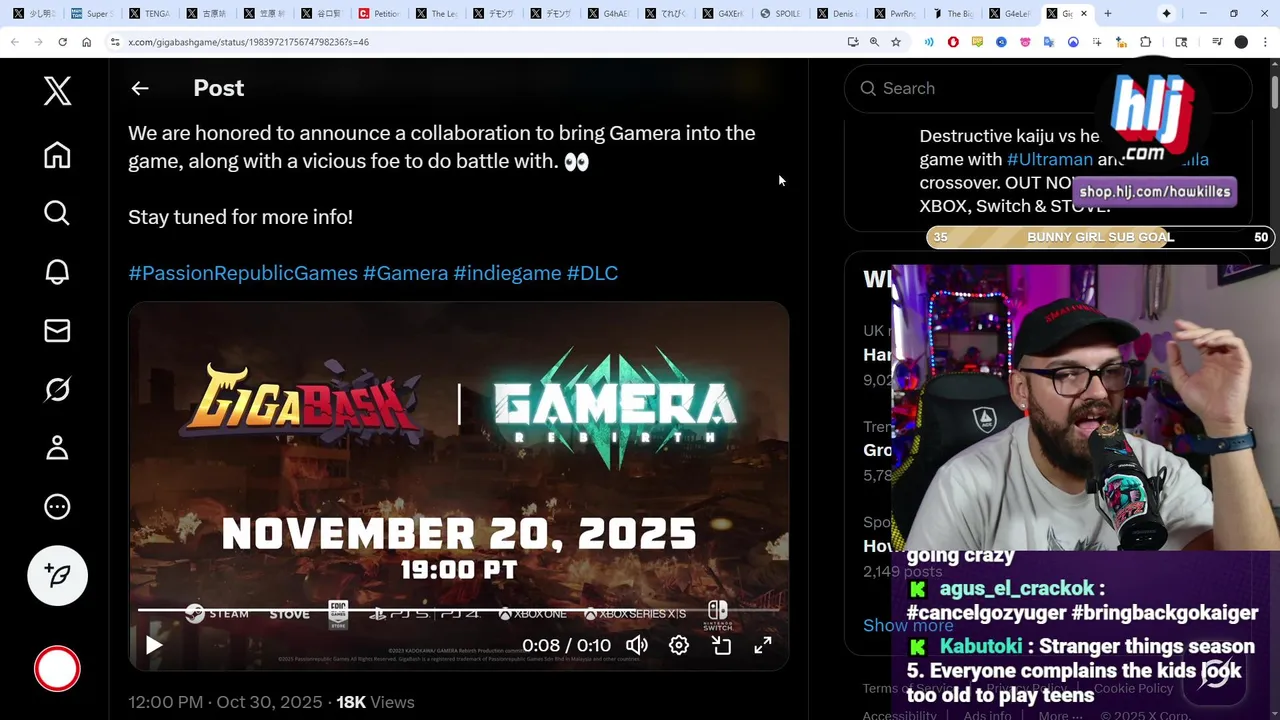Open More circle menu in sidebar
Image resolution: width=1280 pixels, height=720 pixels.
tap(57, 506)
